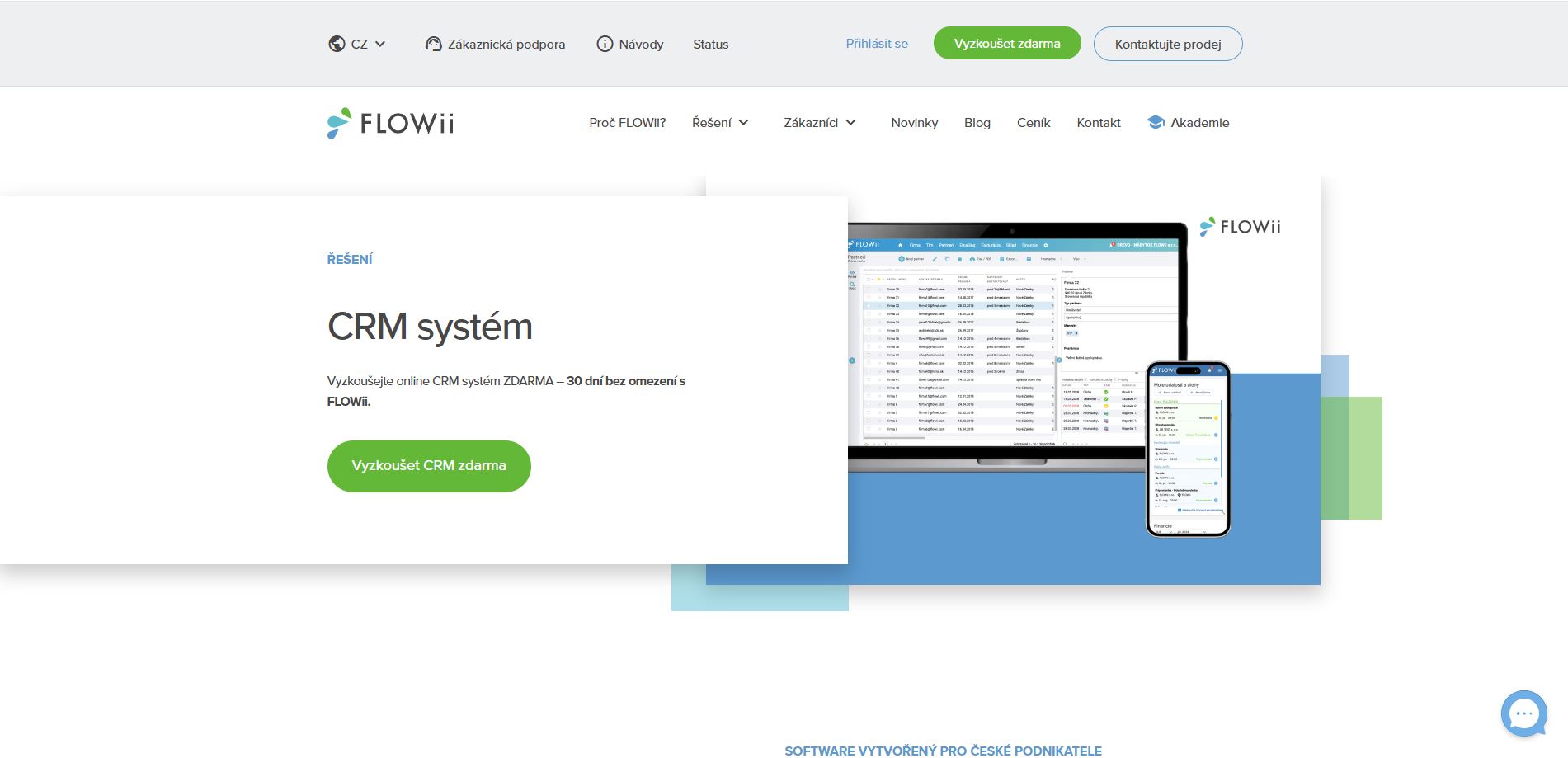Open the Návody guides link
Image resolution: width=1568 pixels, height=758 pixels.
[641, 45]
